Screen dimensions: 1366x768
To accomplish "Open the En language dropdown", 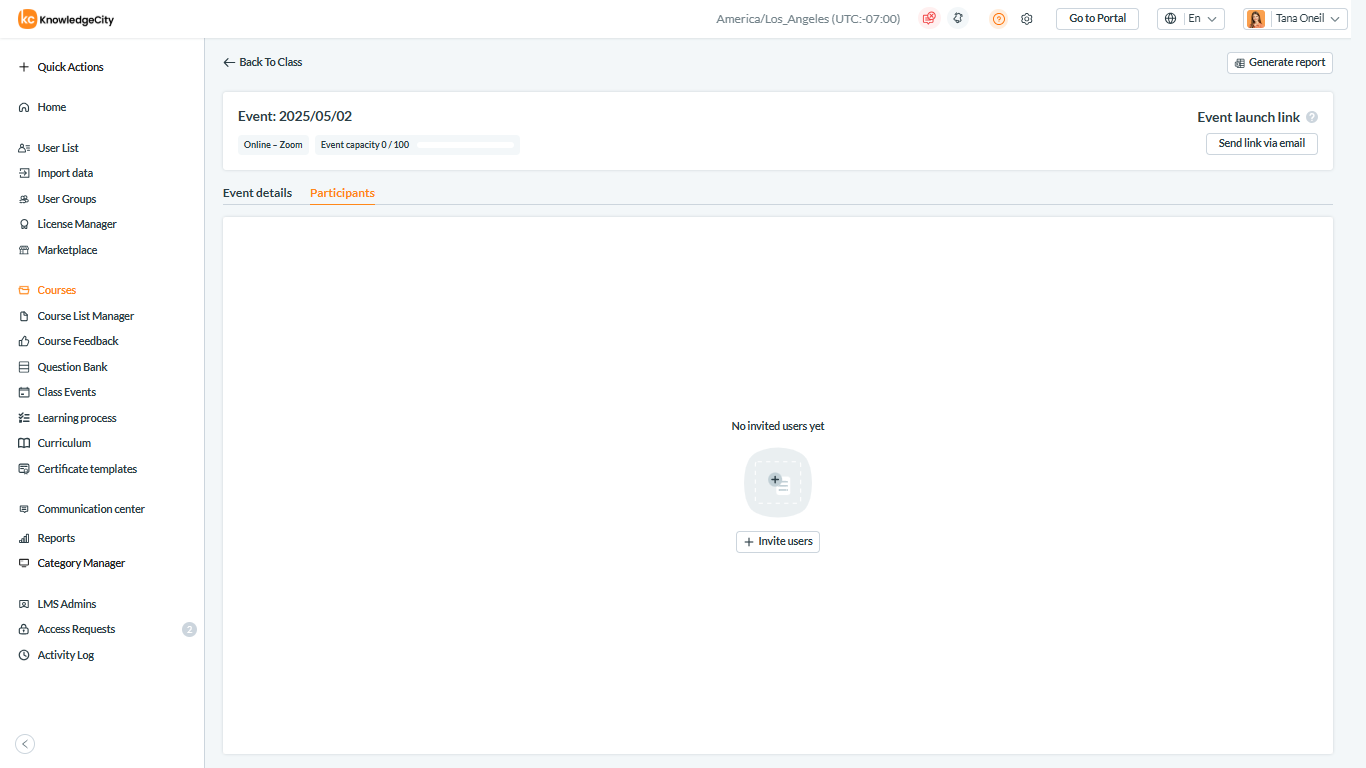I will tap(1191, 19).
